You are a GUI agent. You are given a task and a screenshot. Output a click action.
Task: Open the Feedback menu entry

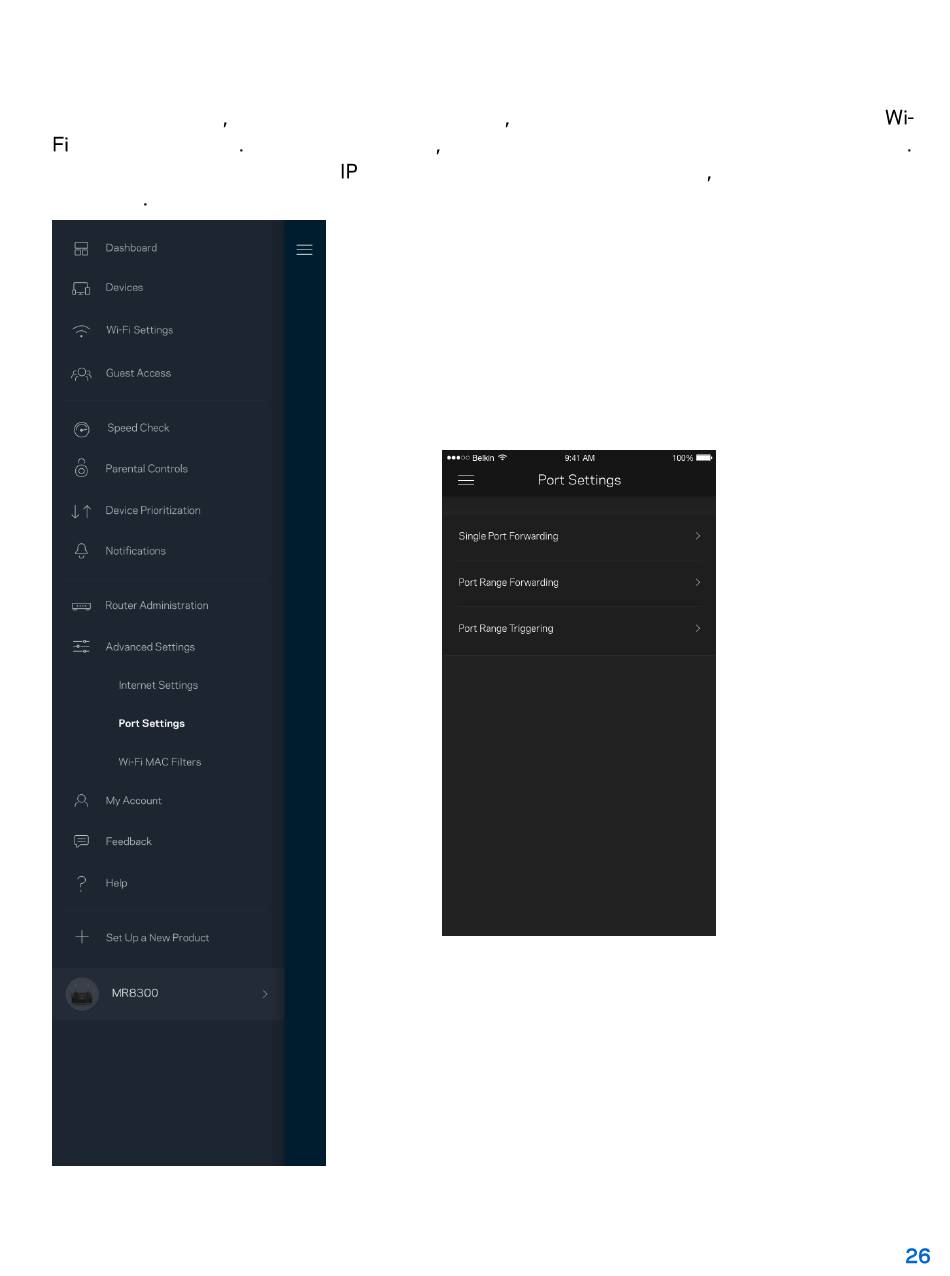pyautogui.click(x=128, y=842)
